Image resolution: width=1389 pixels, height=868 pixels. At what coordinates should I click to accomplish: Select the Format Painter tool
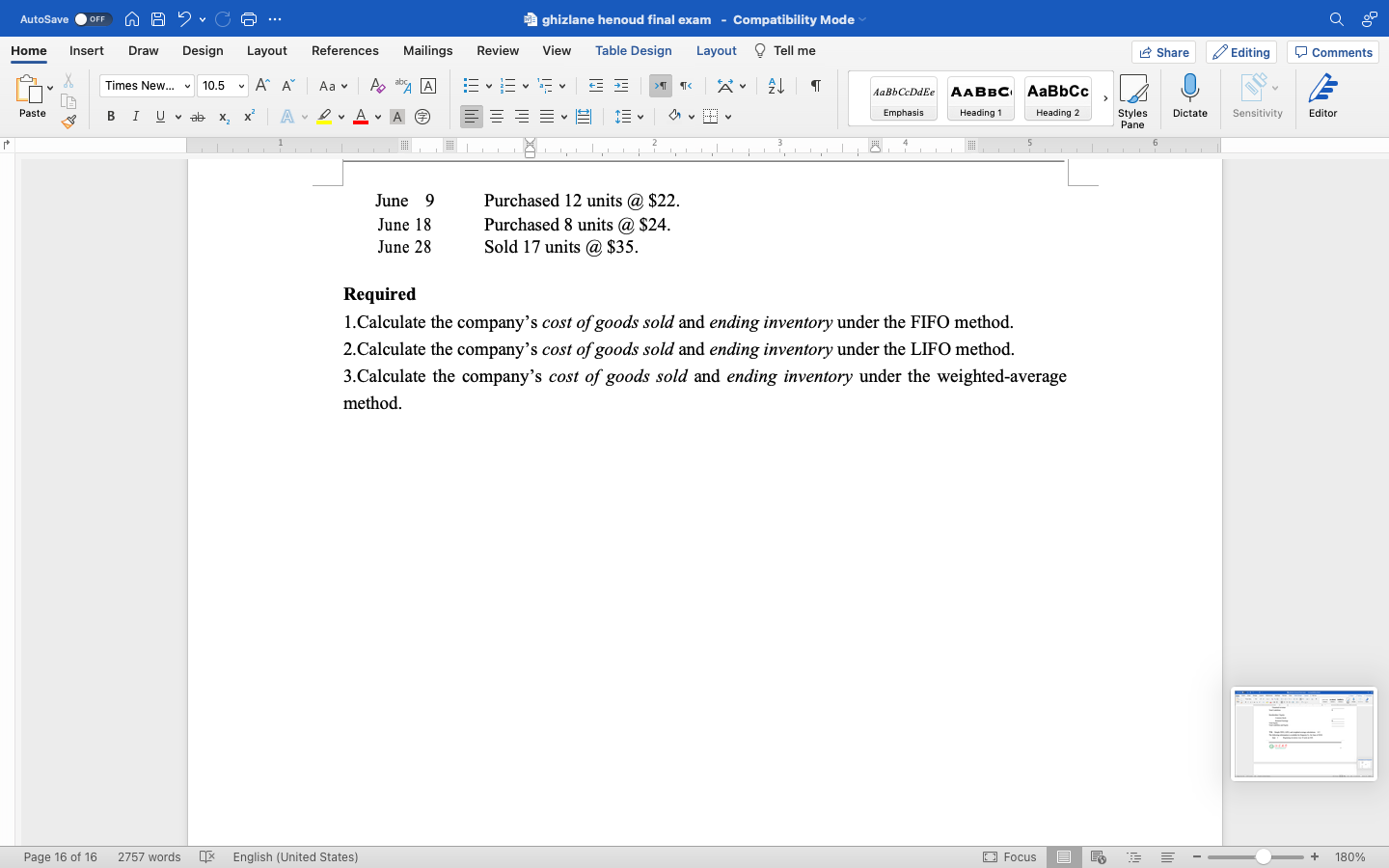(x=68, y=122)
